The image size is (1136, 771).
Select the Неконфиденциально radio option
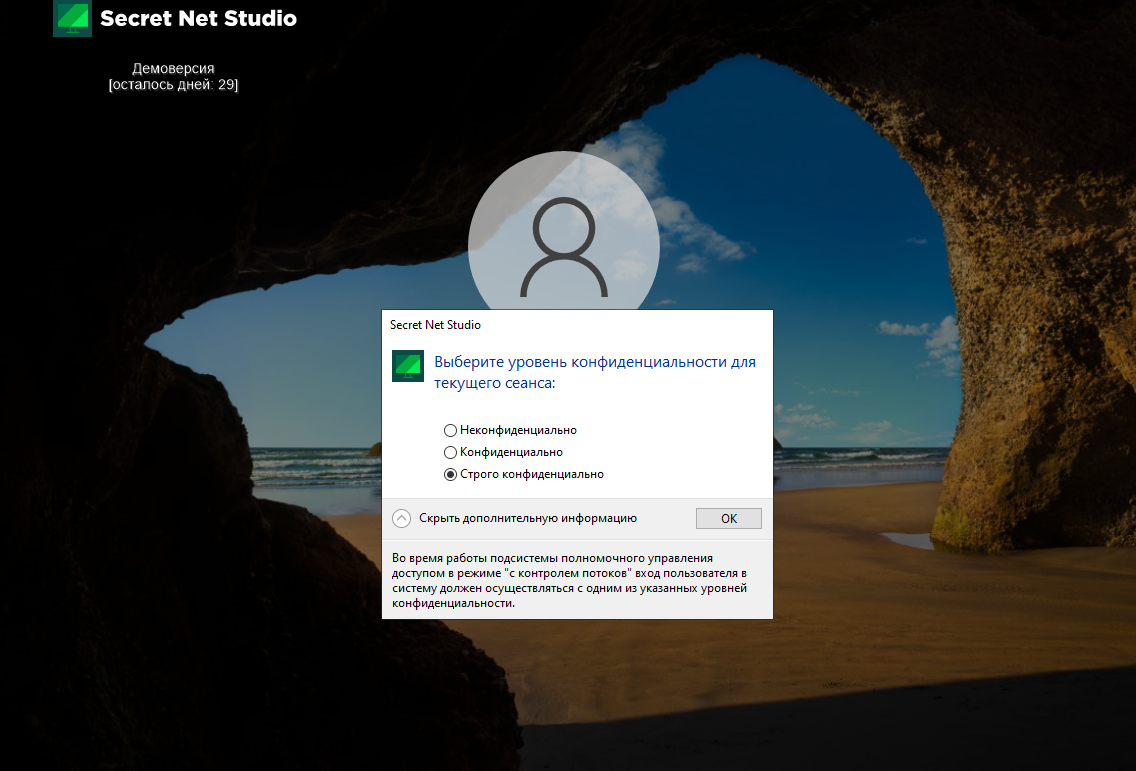[x=510, y=430]
